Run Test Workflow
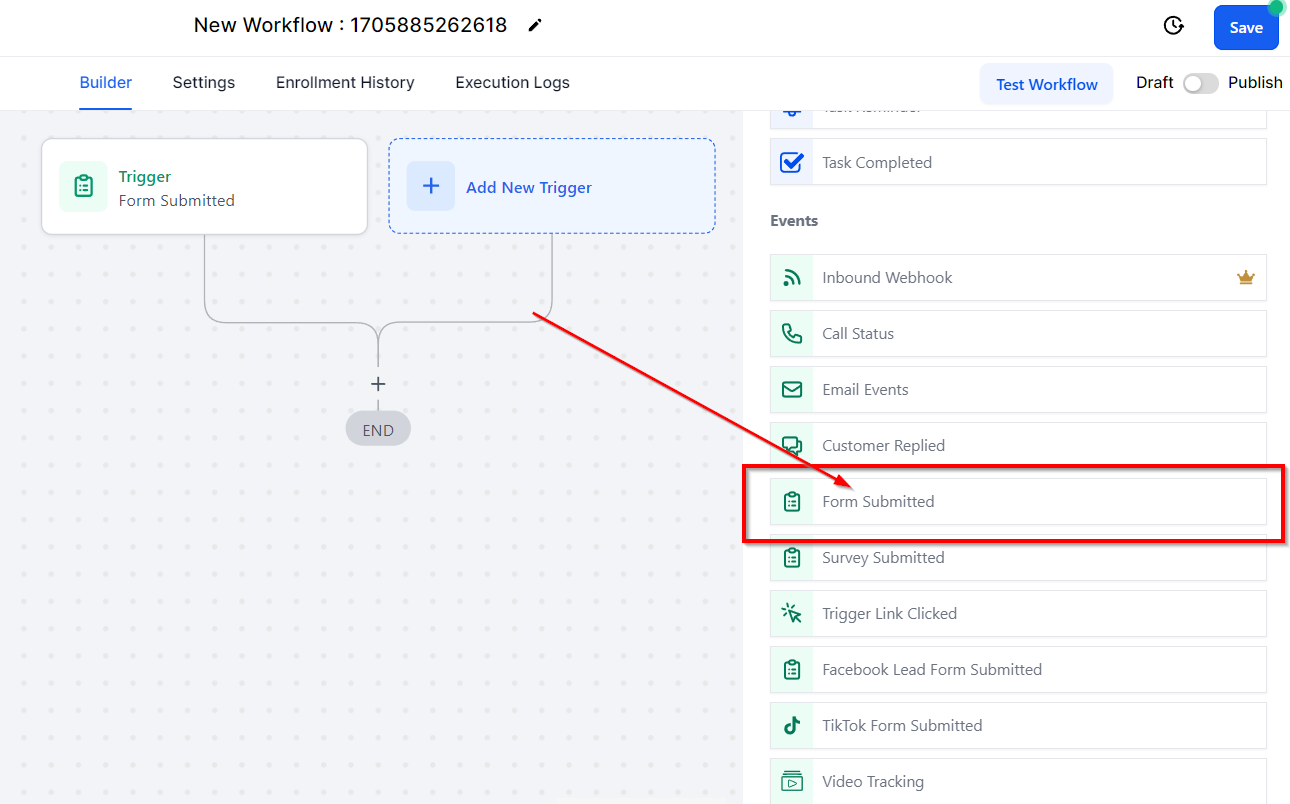Image resolution: width=1290 pixels, height=804 pixels. [x=1047, y=84]
